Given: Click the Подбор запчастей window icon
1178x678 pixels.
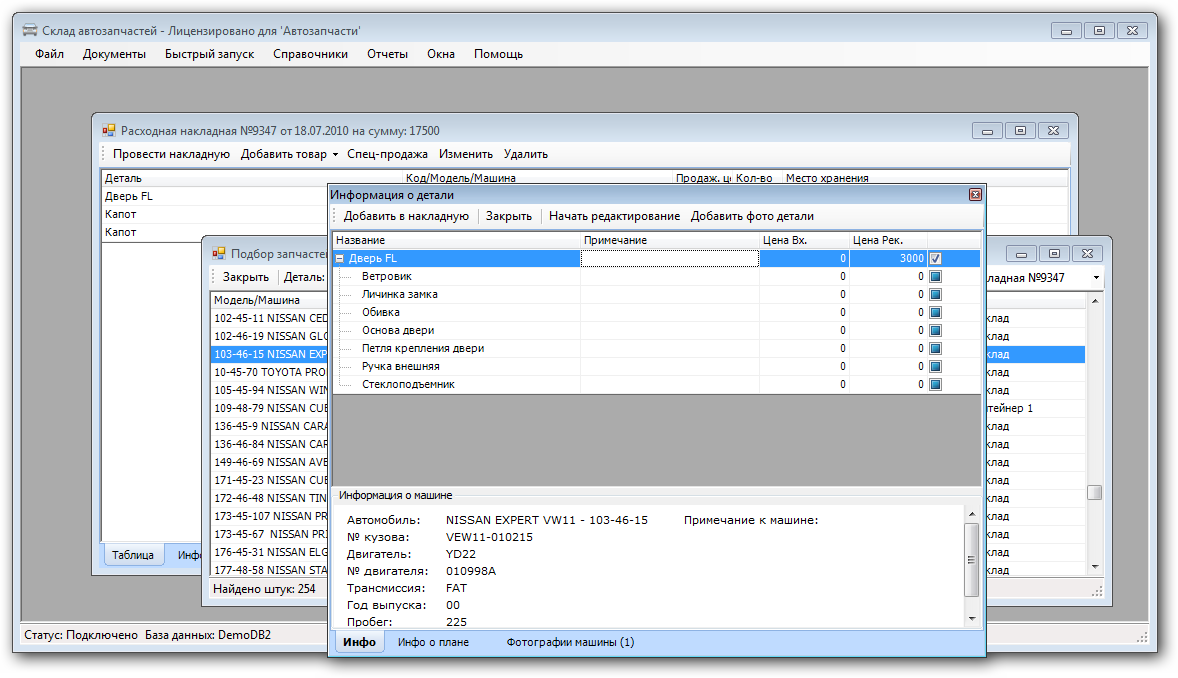Looking at the screenshot, I should (219, 254).
